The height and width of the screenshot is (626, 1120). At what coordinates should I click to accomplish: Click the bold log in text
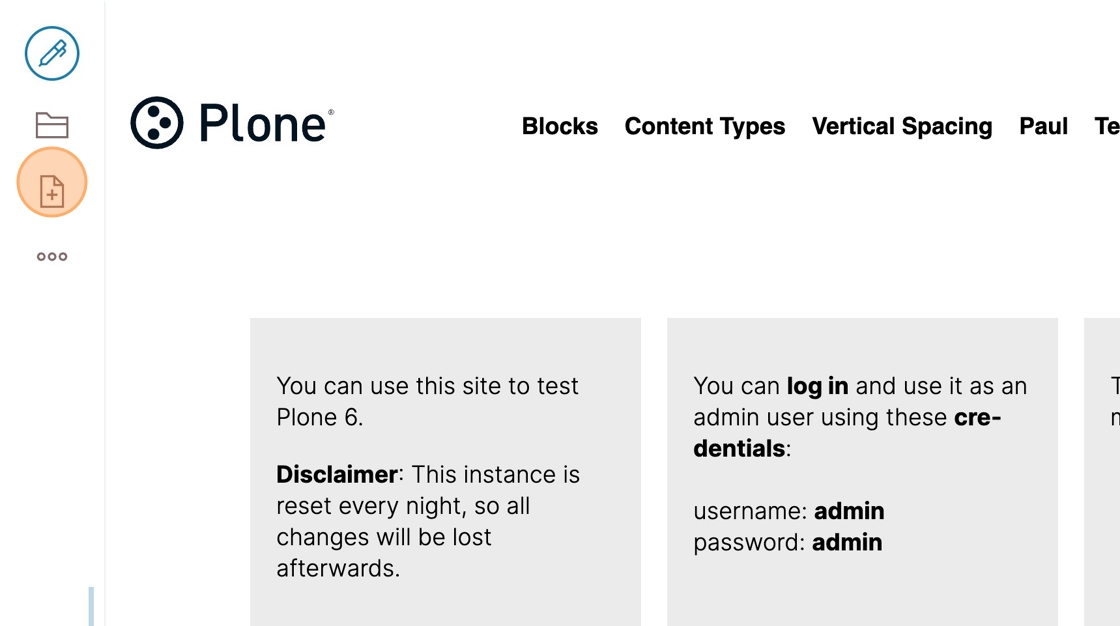(x=817, y=386)
